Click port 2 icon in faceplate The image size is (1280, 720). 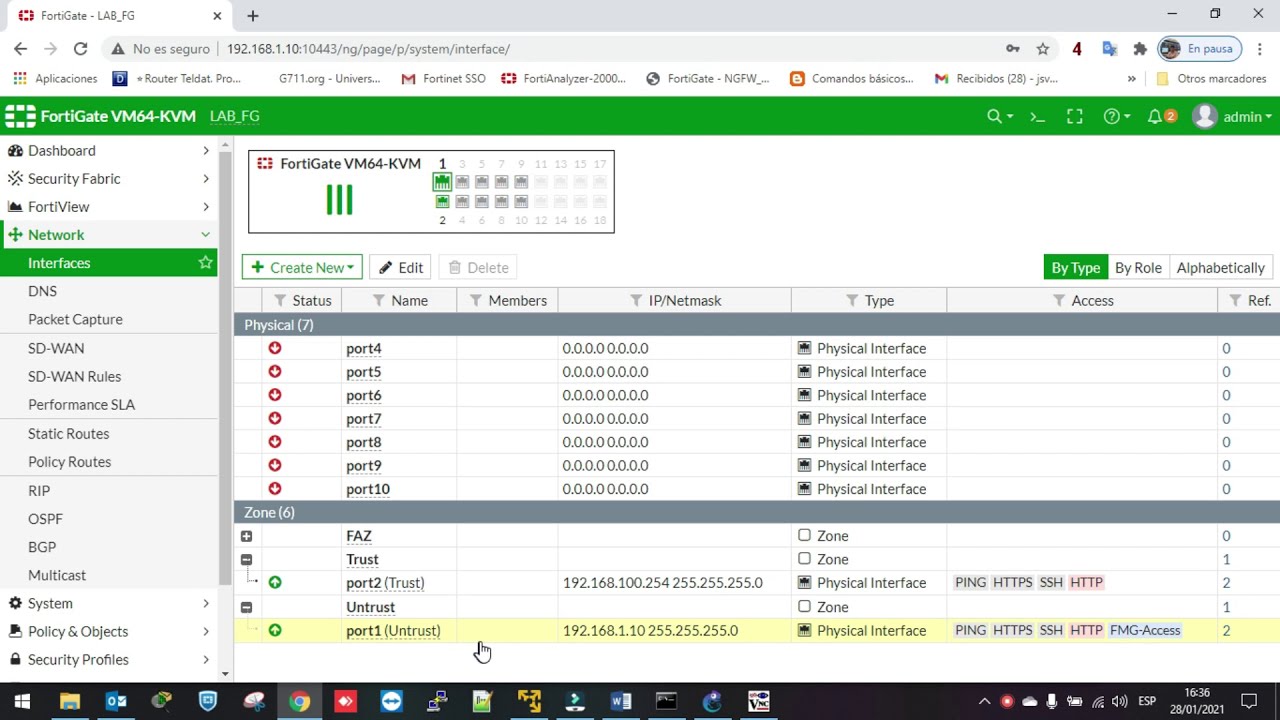pyautogui.click(x=442, y=201)
